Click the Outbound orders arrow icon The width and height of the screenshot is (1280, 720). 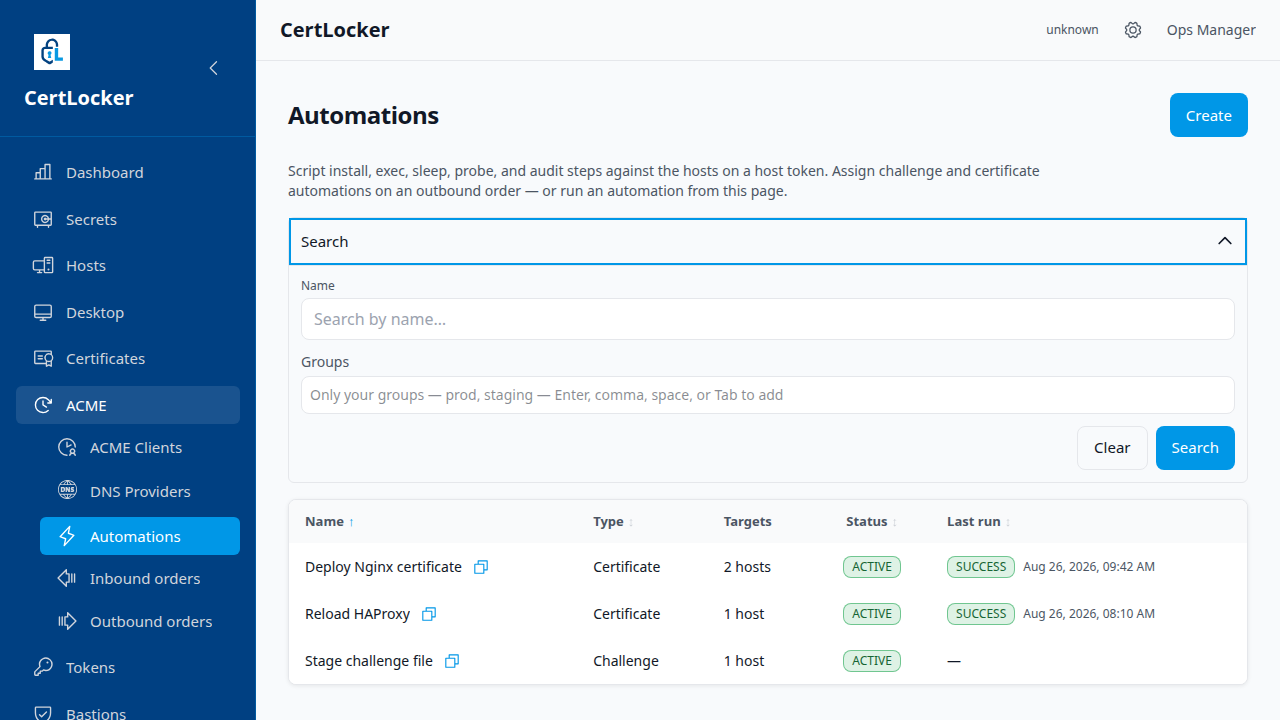(67, 621)
